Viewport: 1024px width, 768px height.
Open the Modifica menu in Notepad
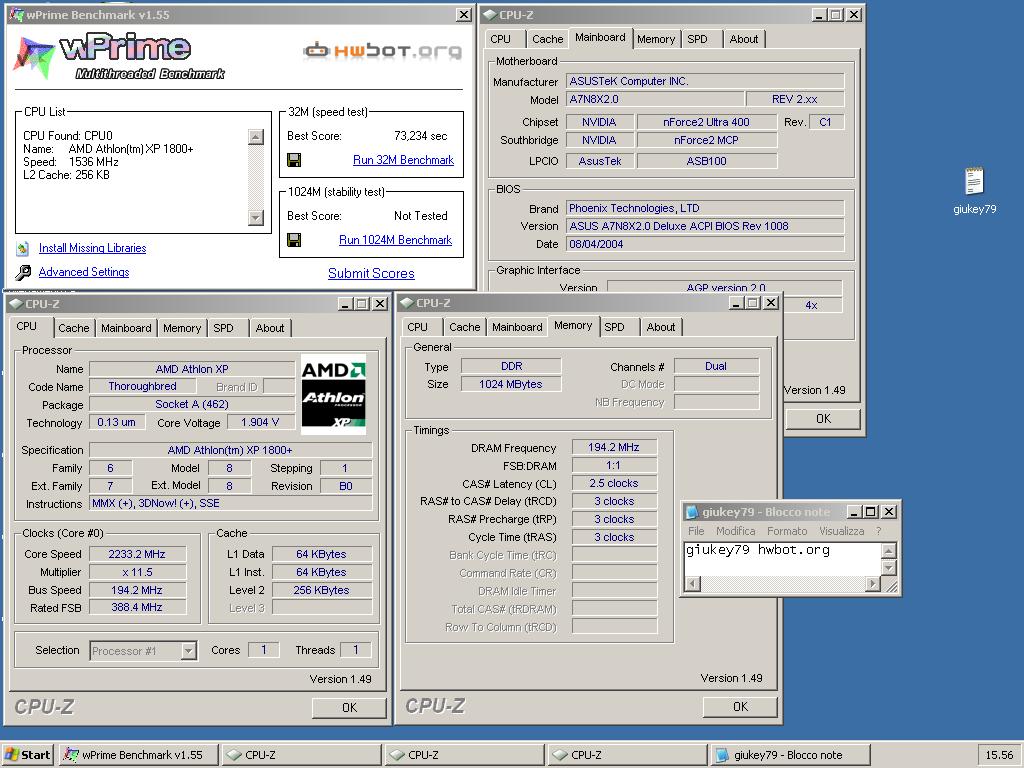(x=735, y=531)
